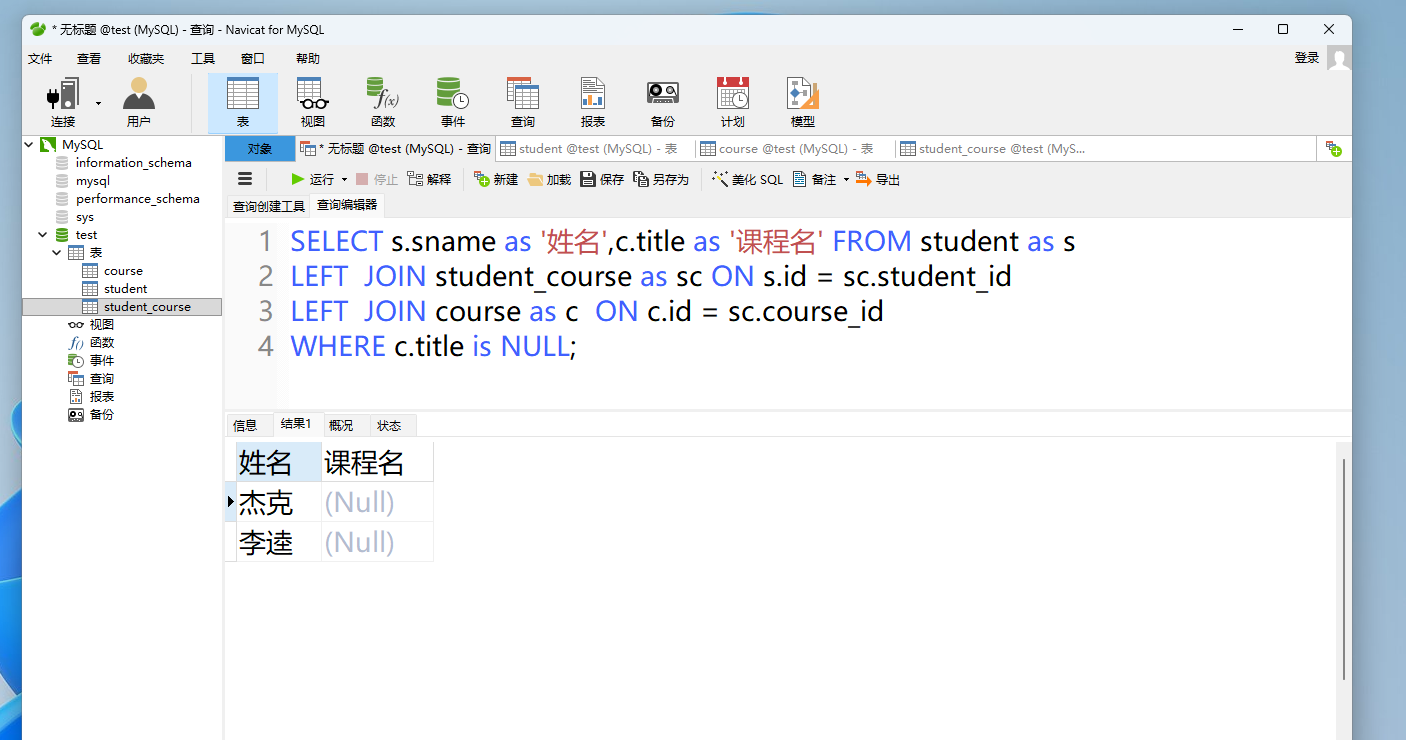Click the 杰克 result cell
This screenshot has width=1406, height=740.
point(279,502)
